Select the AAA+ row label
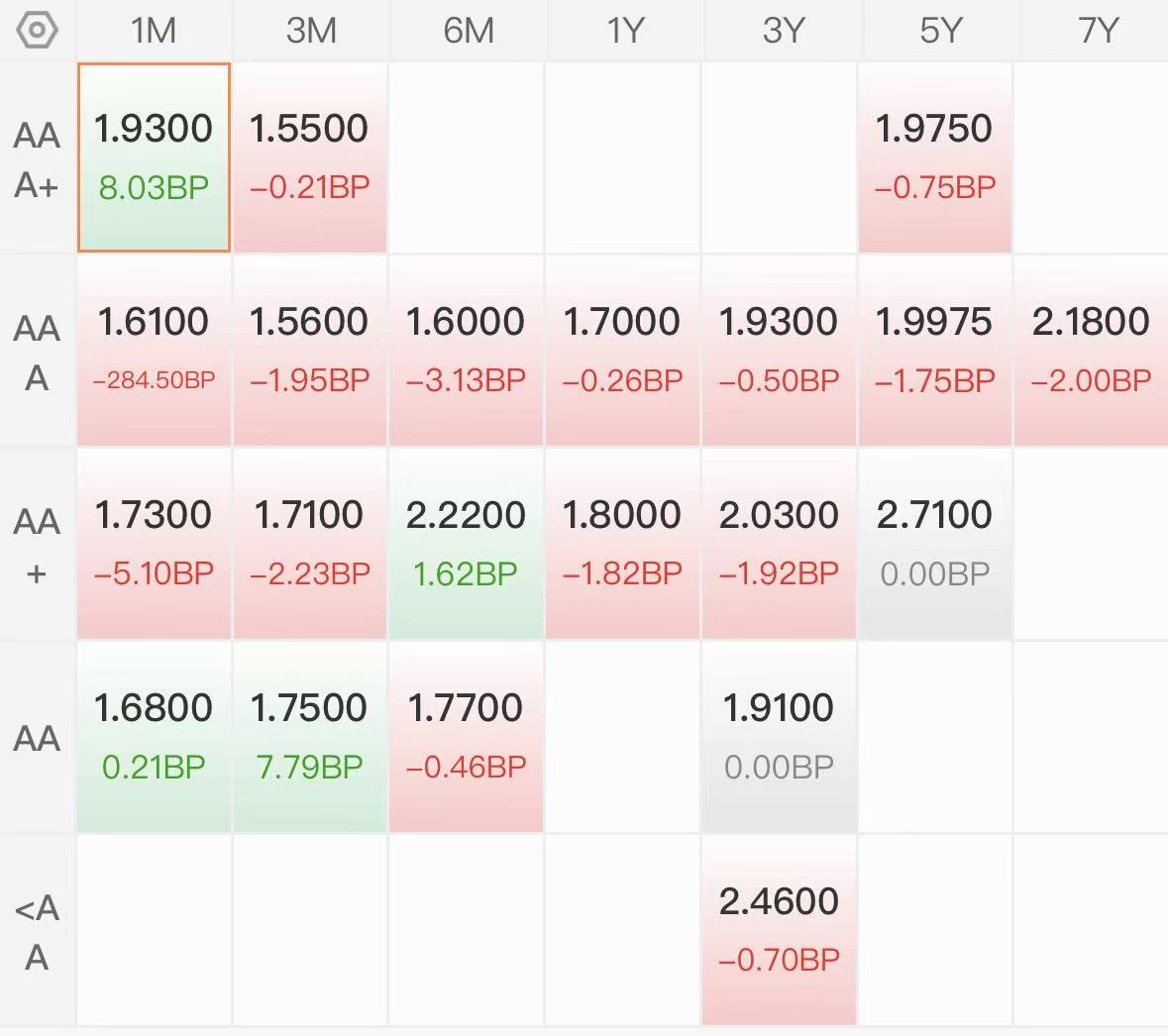 (37, 158)
